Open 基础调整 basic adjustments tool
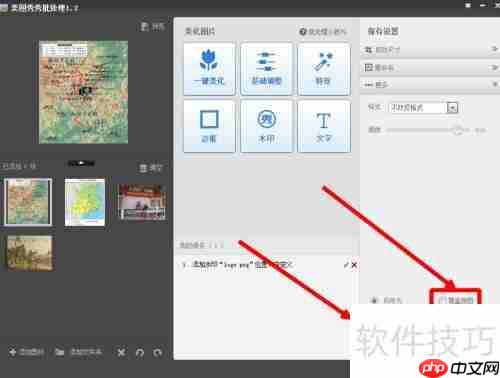500x378 pixels. 266,69
